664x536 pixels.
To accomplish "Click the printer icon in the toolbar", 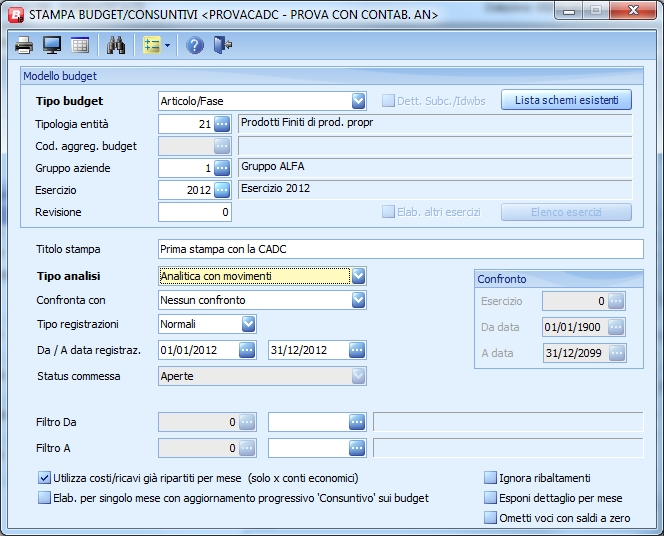I will [x=24, y=45].
